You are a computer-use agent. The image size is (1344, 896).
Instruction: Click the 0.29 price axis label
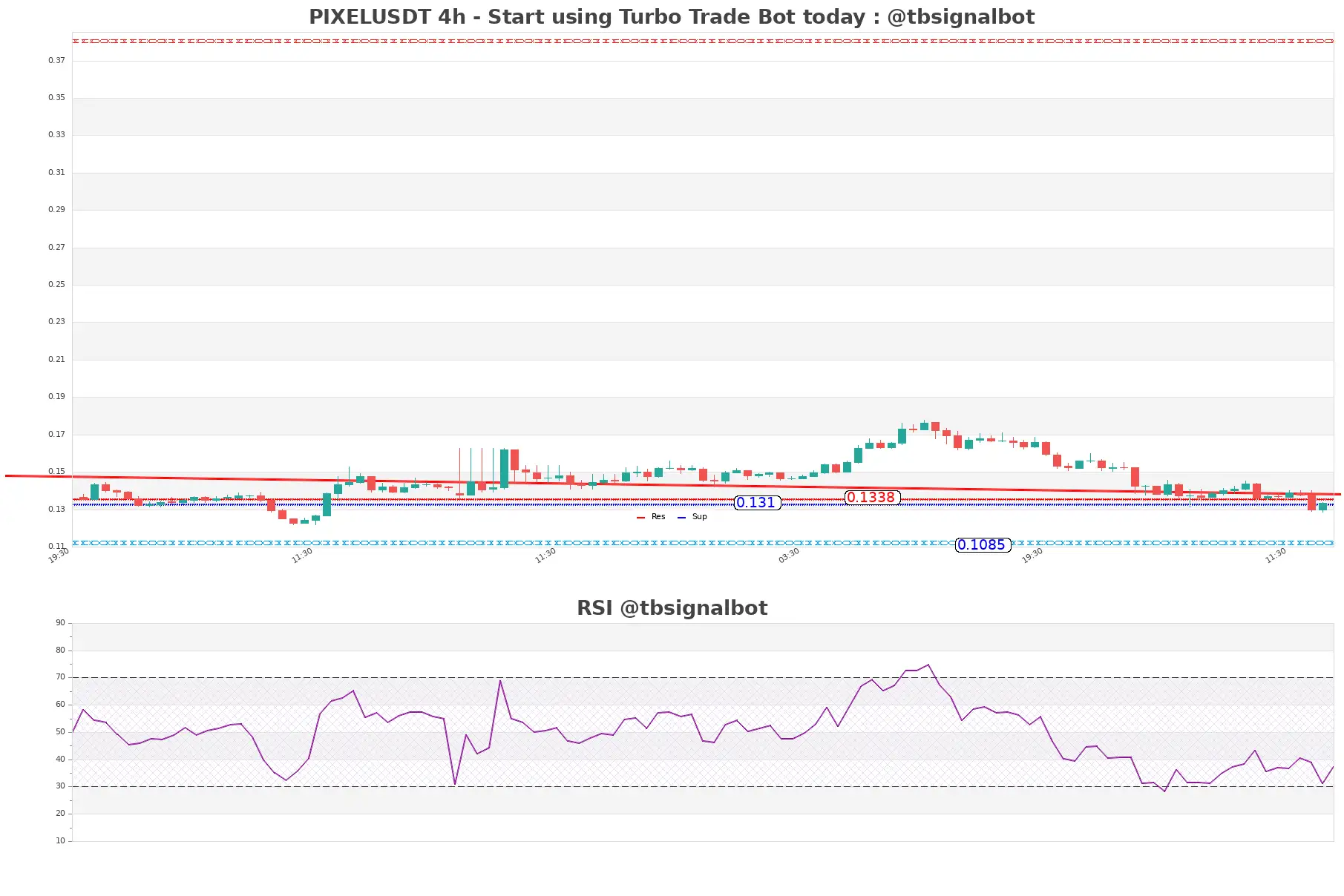pos(56,210)
